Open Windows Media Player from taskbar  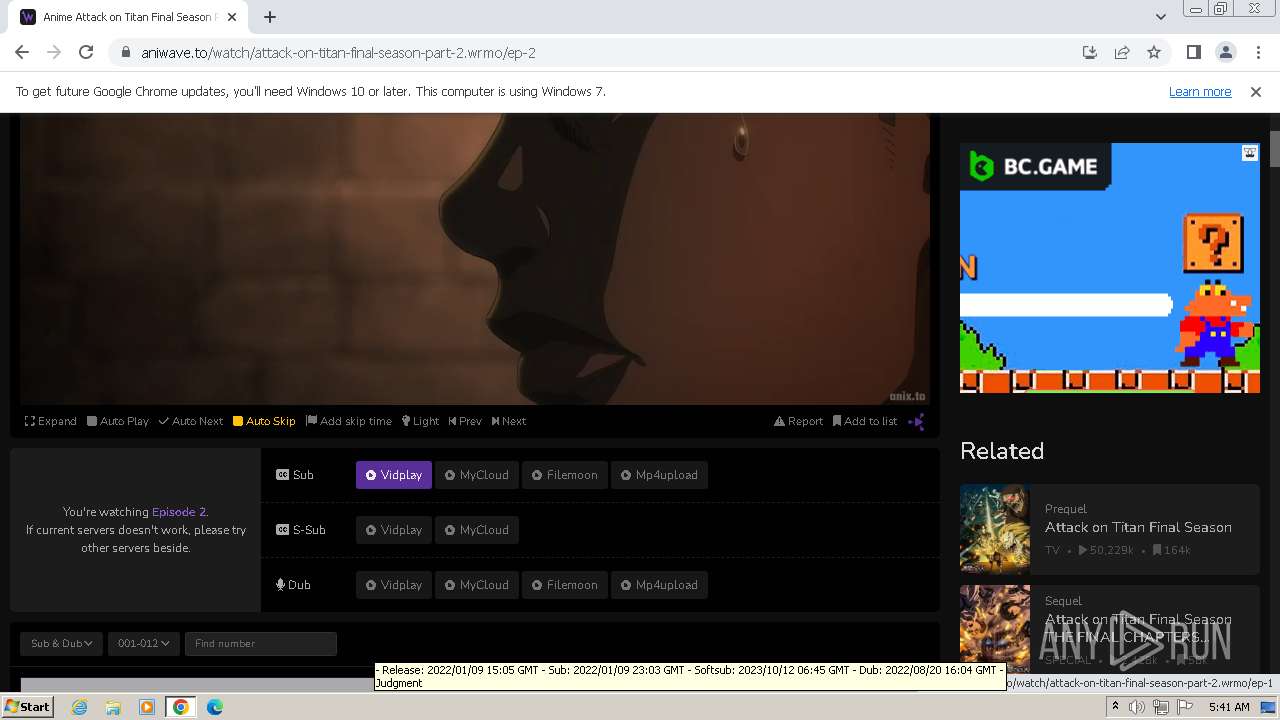pyautogui.click(x=147, y=707)
